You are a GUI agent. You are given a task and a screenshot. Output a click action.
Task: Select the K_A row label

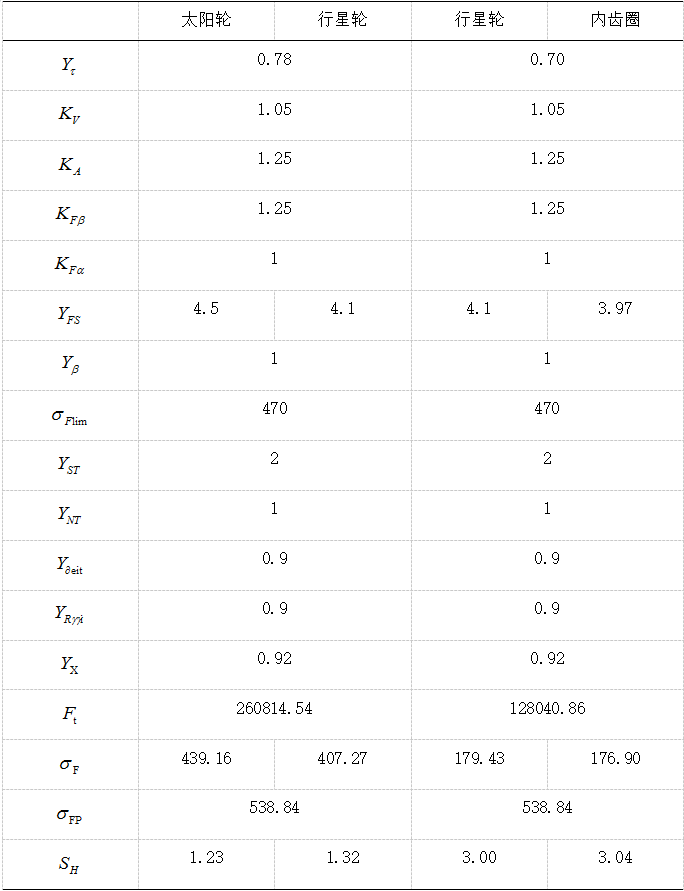(x=69, y=166)
